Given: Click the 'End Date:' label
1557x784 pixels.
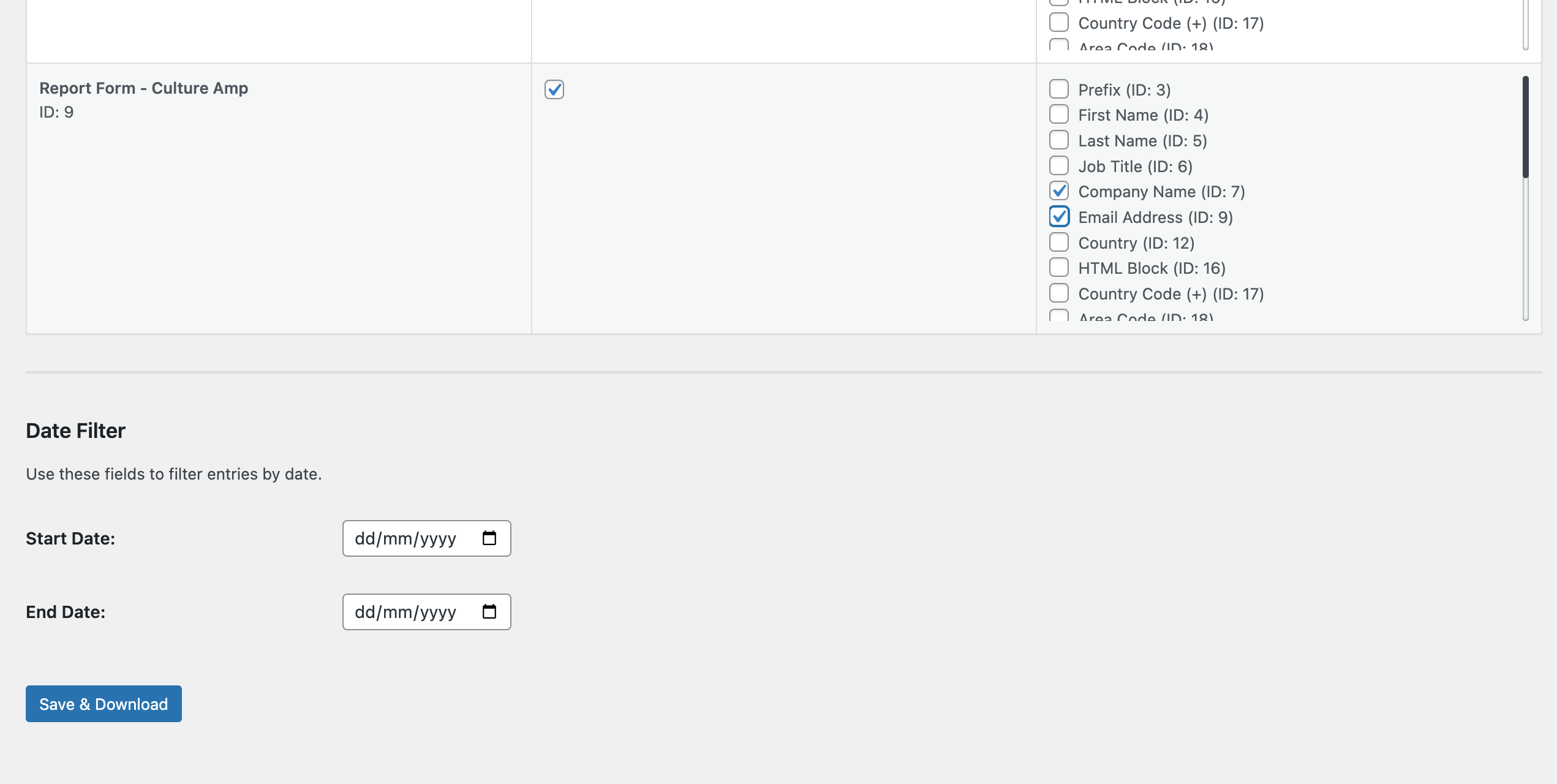Looking at the screenshot, I should (x=66, y=612).
